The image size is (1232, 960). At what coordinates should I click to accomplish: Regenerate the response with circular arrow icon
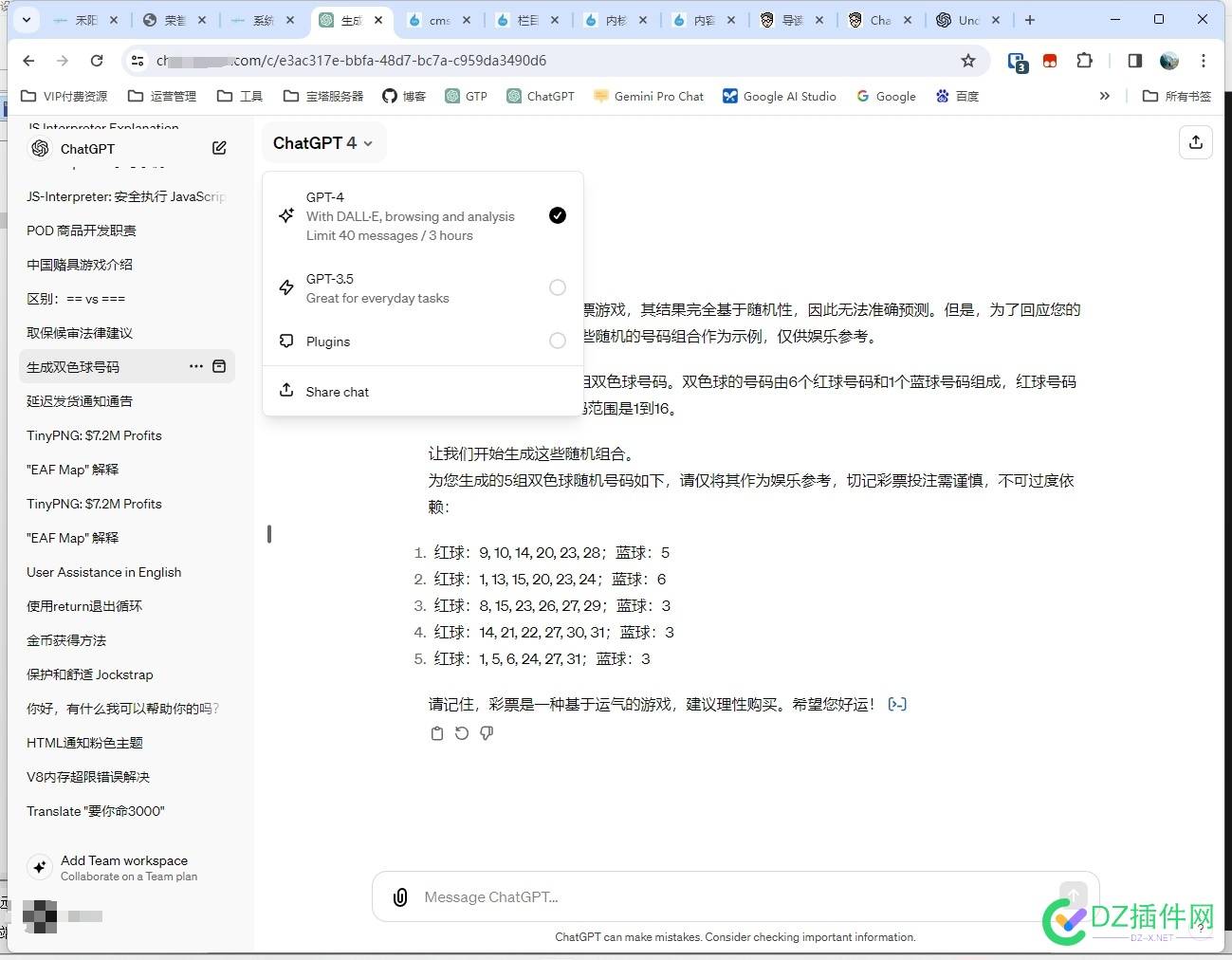point(462,733)
